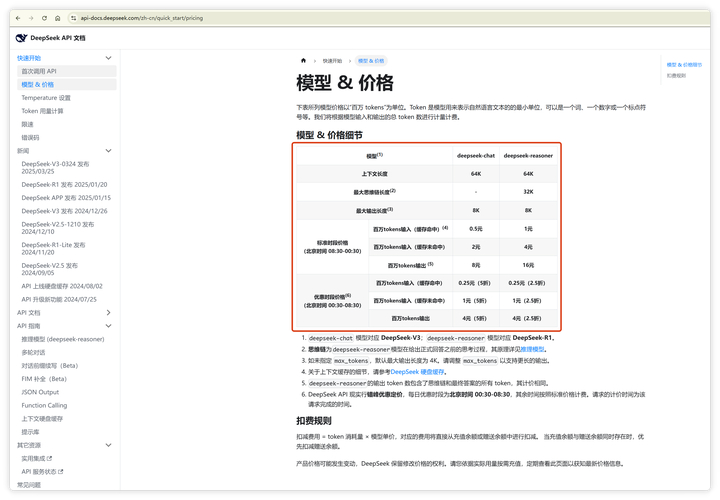Open FIM 补全（Beta）guide
The image size is (720, 500).
44,379
